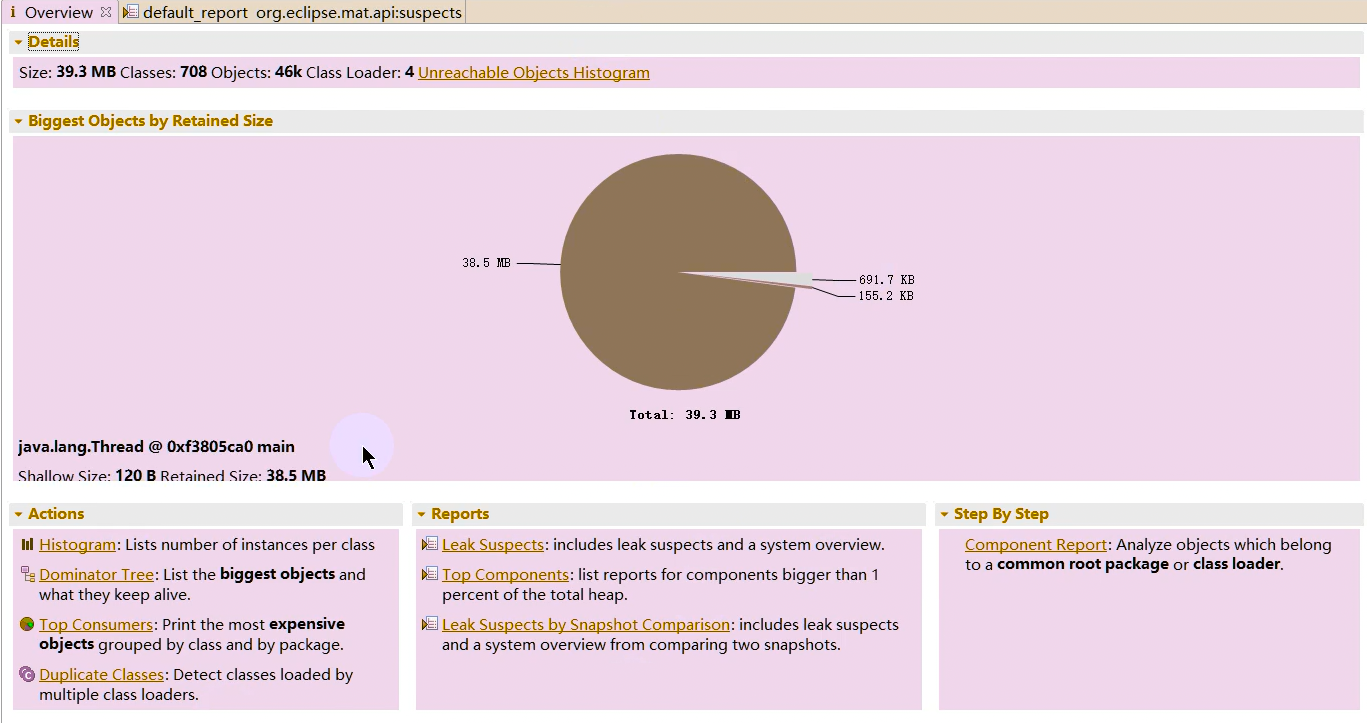The width and height of the screenshot is (1367, 723).
Task: Click Leak Suspects by Snapshot Comparison icon
Action: pos(430,624)
